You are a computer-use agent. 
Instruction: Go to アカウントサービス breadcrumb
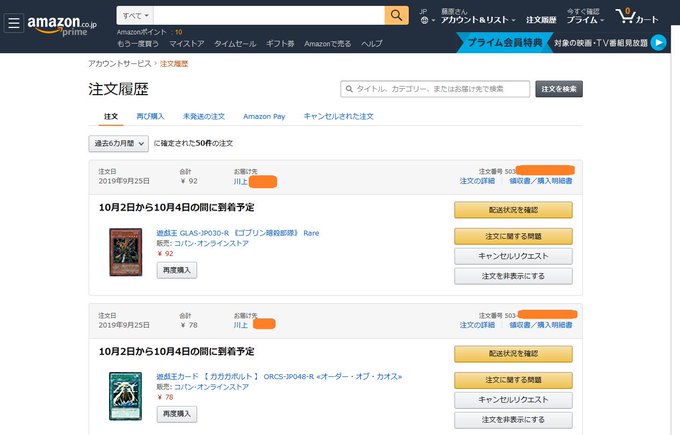(120, 64)
